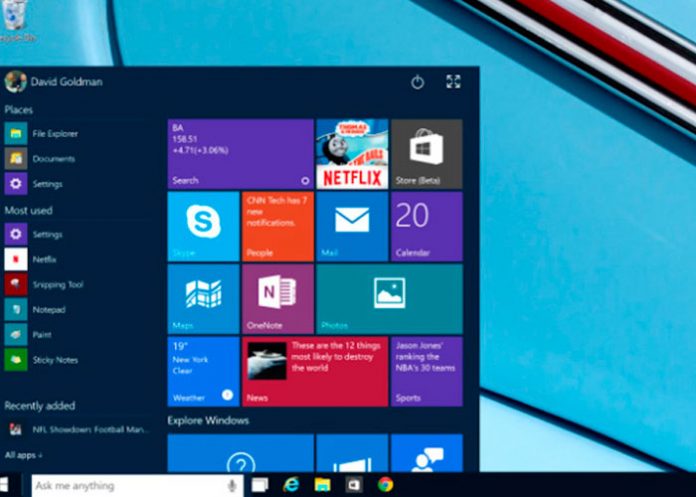The image size is (696, 497).
Task: Click the Explore Windows group heading
Action: pos(208,421)
